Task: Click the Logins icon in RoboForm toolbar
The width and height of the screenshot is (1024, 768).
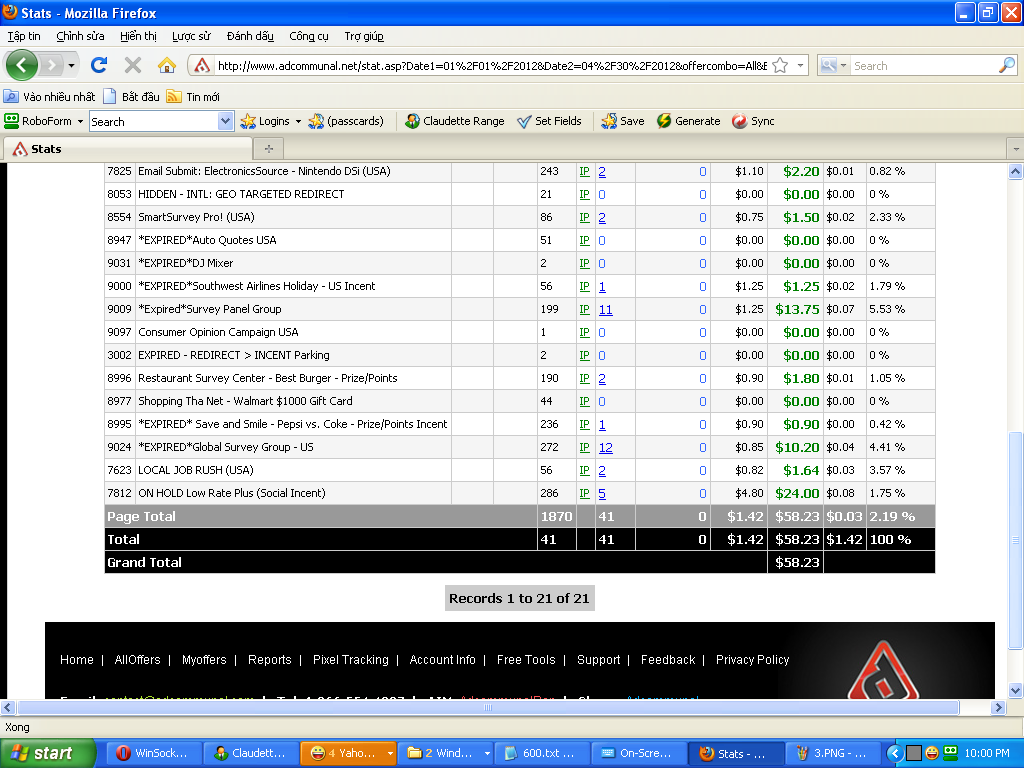Action: 248,121
